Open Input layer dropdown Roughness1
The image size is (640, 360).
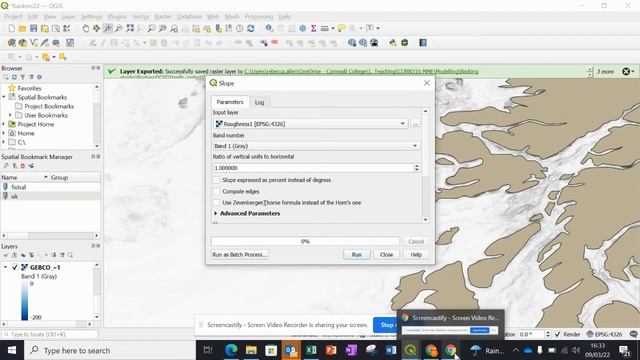pyautogui.click(x=310, y=124)
